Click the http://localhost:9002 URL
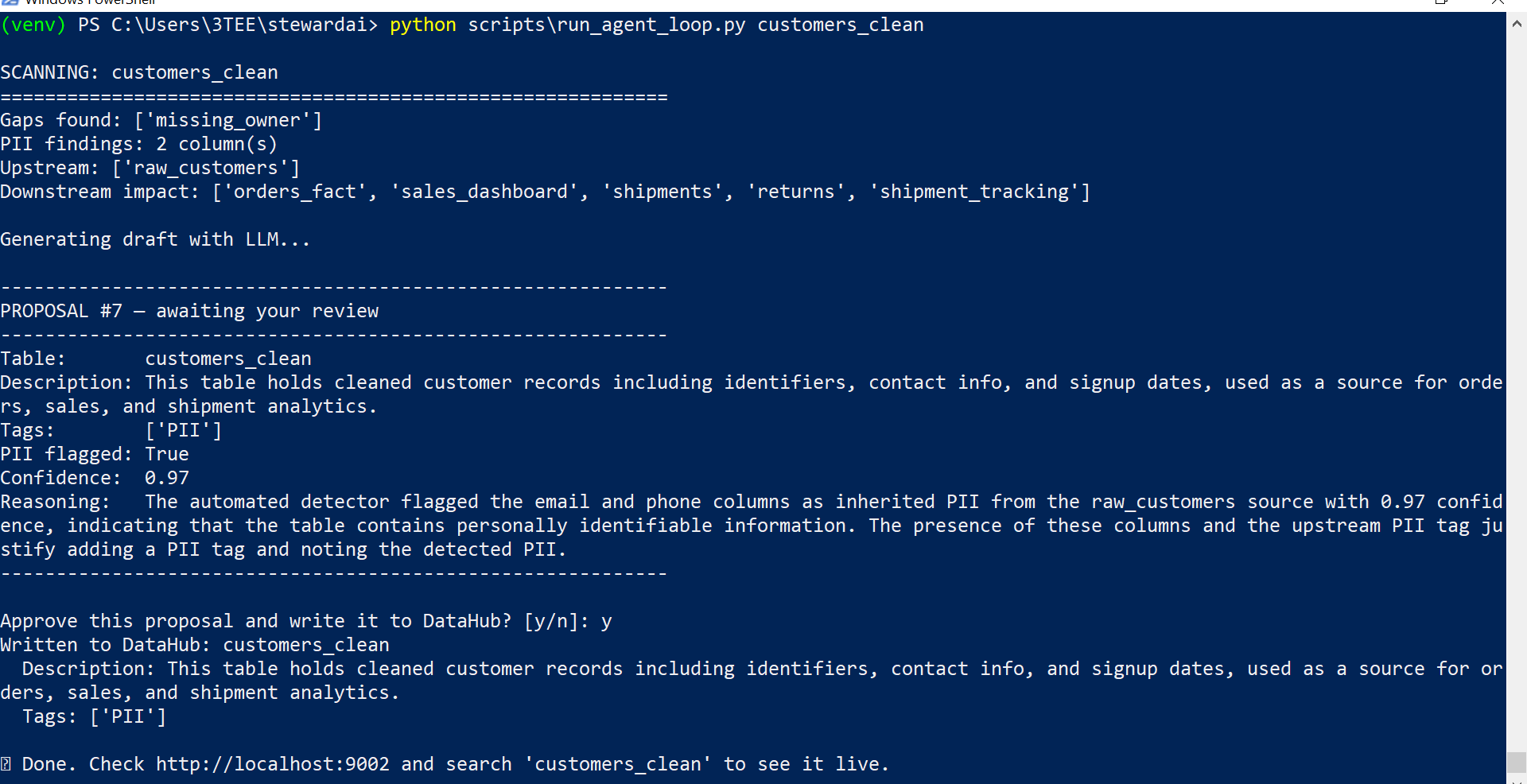Screen dimensions: 1527x784 (273, 764)
